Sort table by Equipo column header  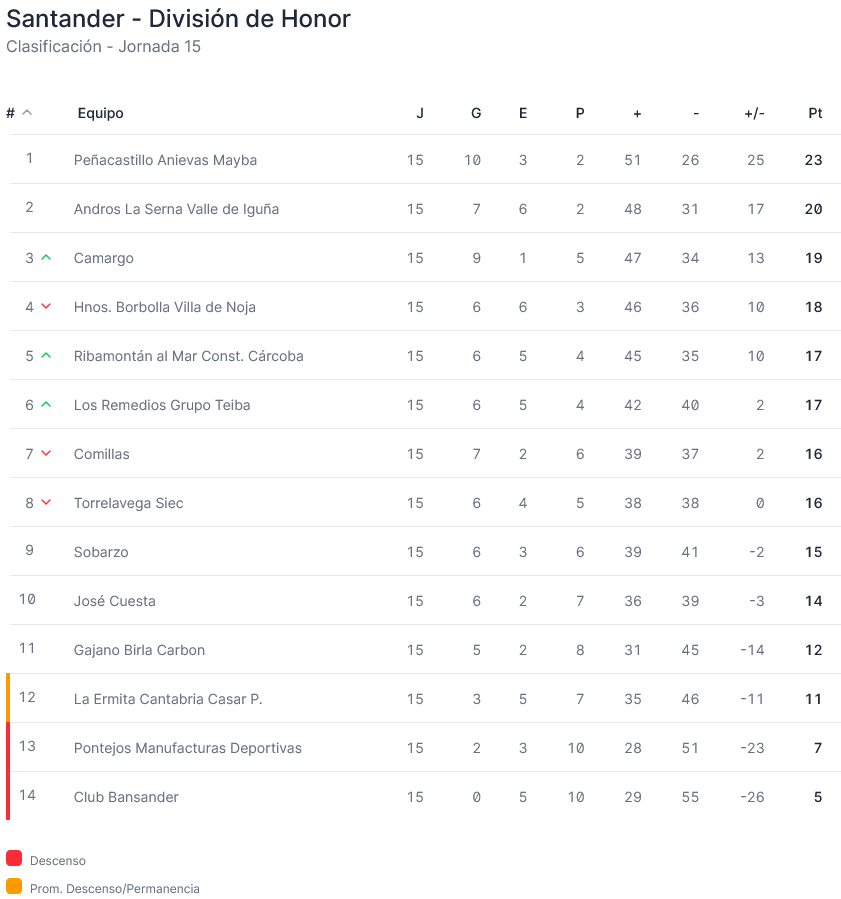pyautogui.click(x=100, y=114)
